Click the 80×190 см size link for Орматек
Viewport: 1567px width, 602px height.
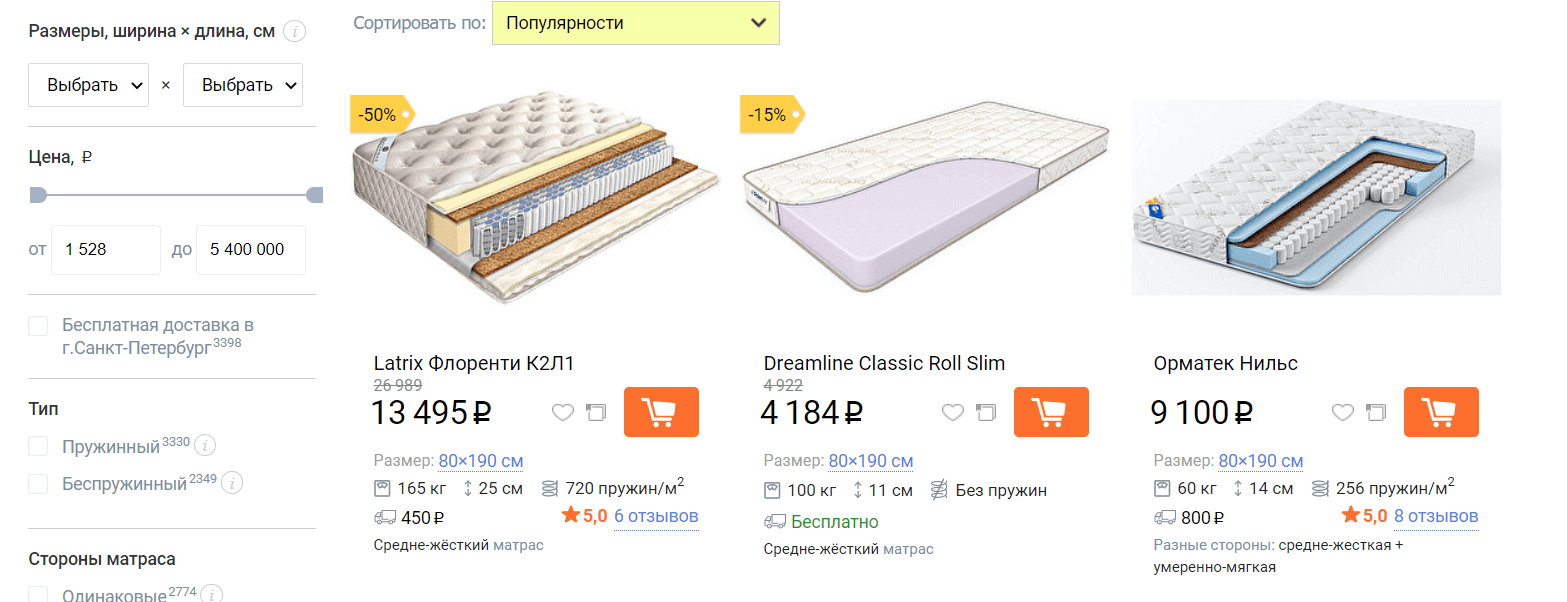[1260, 460]
